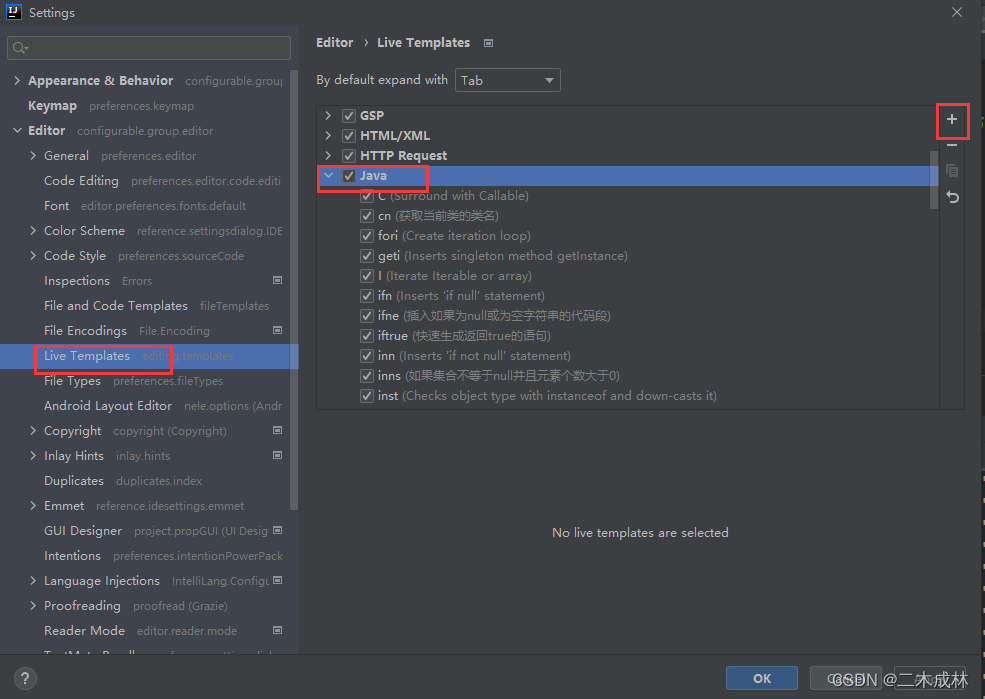Toggle the HTTP Request group checkbox
The image size is (985, 699).
[349, 156]
